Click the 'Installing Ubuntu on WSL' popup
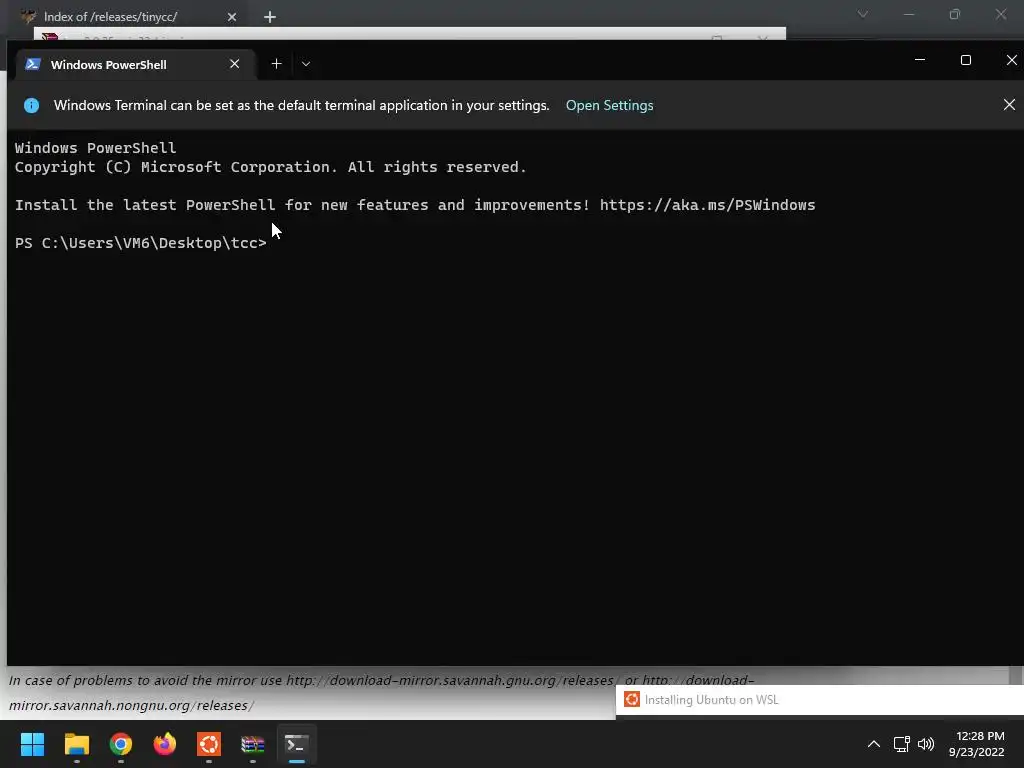The width and height of the screenshot is (1024, 768). [x=819, y=700]
